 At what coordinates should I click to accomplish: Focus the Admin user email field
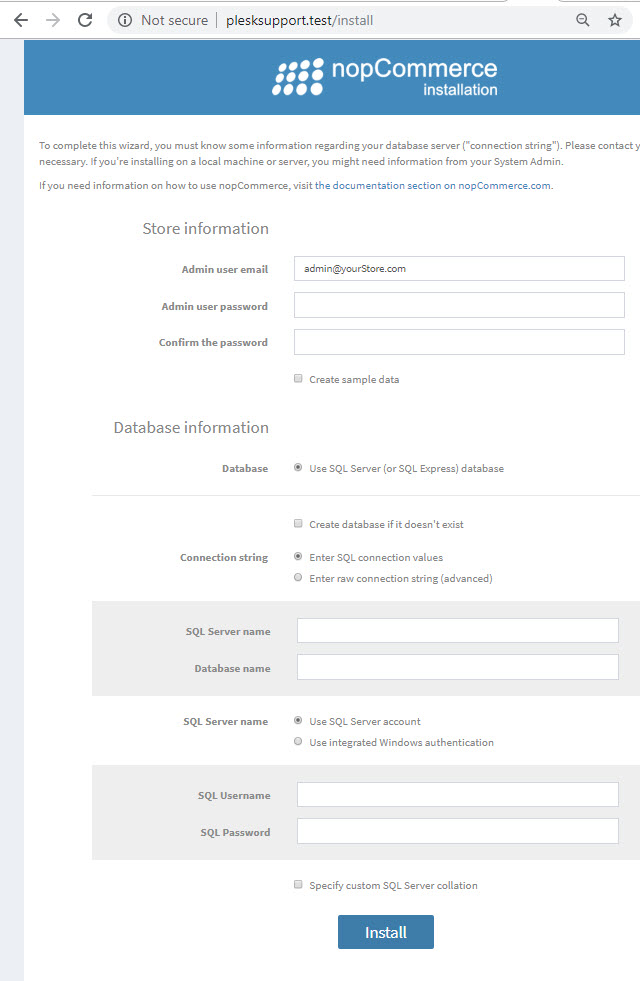(459, 268)
